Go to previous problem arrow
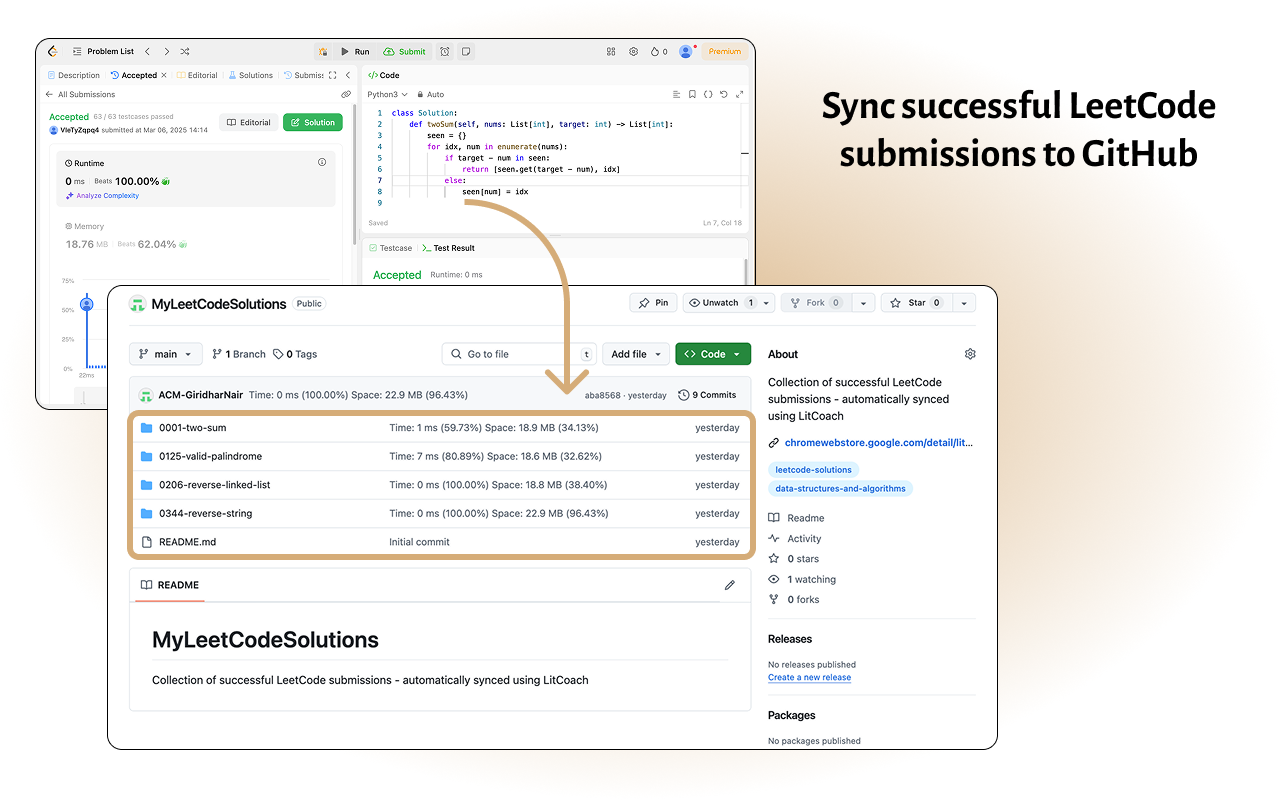The width and height of the screenshot is (1280, 800). point(148,51)
